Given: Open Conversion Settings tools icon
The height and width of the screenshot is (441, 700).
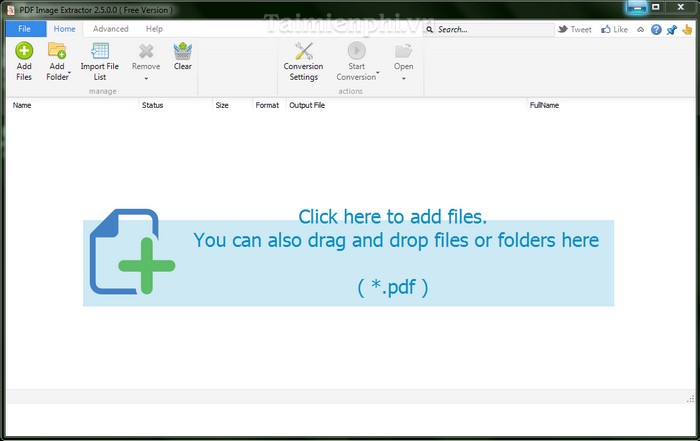Looking at the screenshot, I should (x=304, y=50).
